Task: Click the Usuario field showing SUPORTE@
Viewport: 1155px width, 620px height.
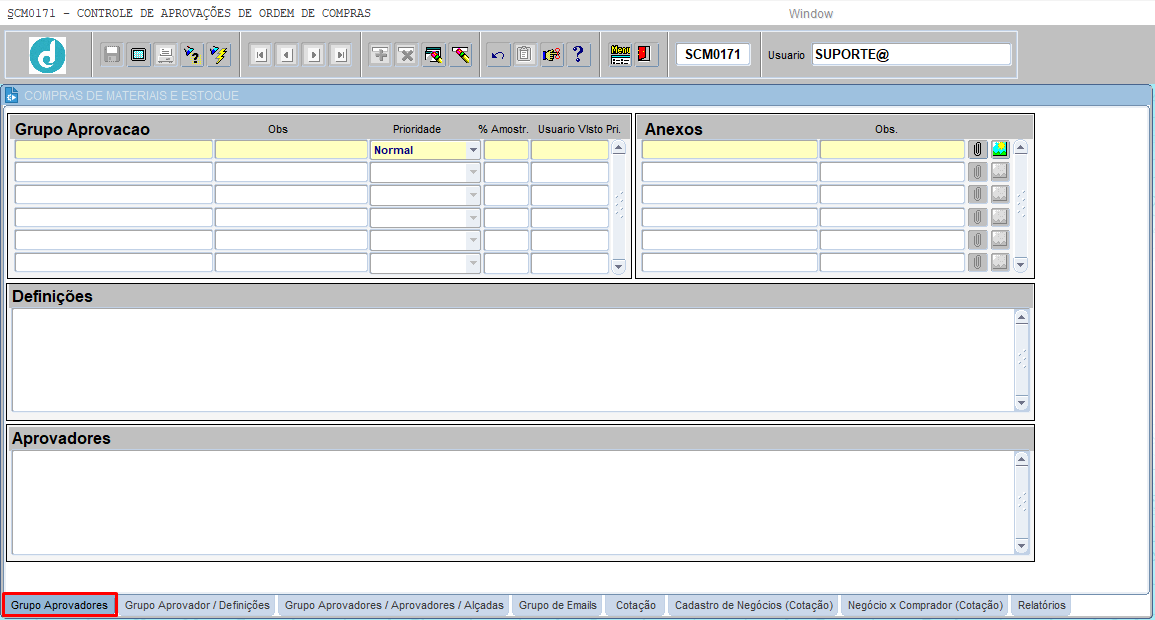Action: pos(911,54)
